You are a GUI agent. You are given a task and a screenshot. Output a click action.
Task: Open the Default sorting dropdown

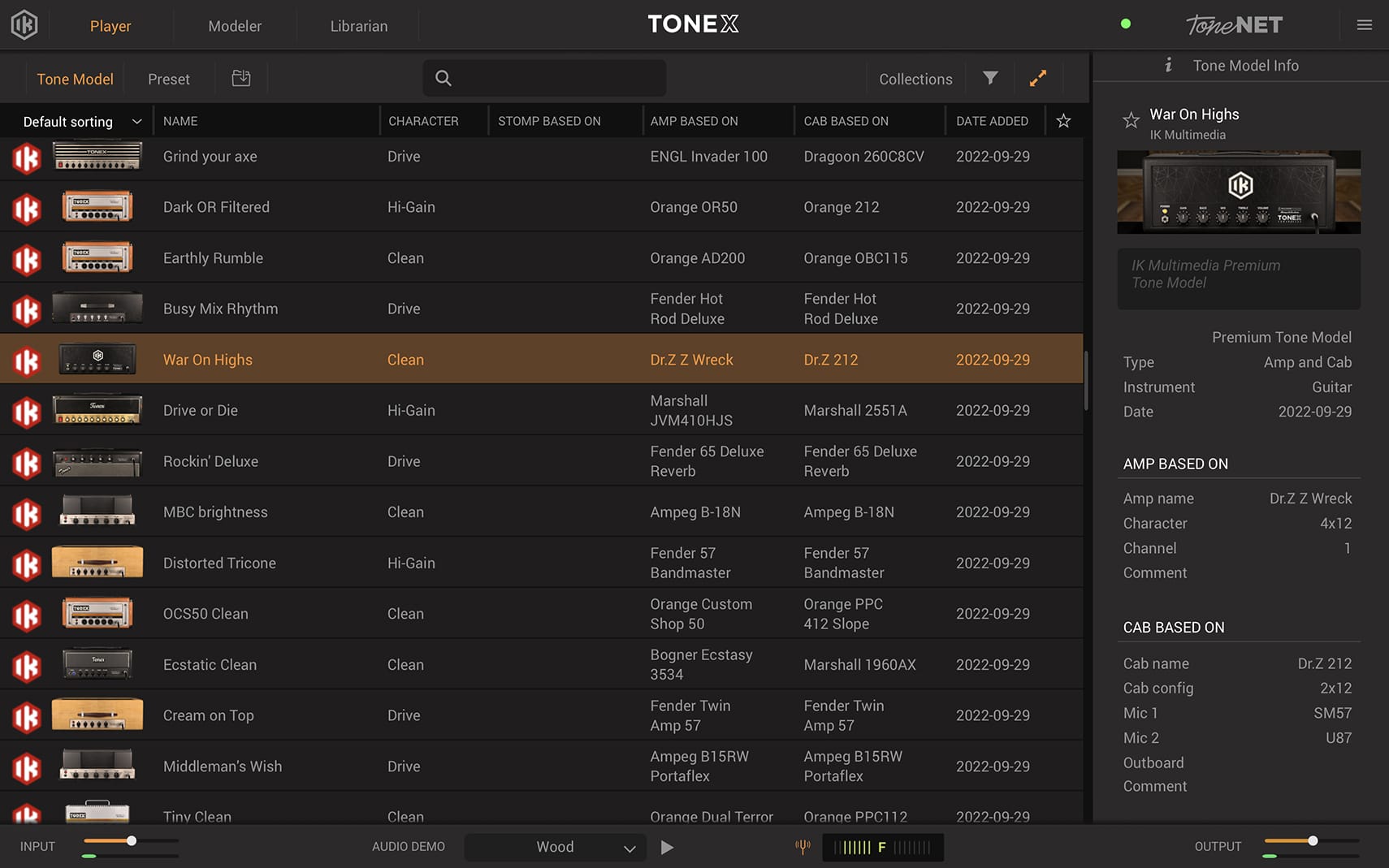tap(81, 121)
